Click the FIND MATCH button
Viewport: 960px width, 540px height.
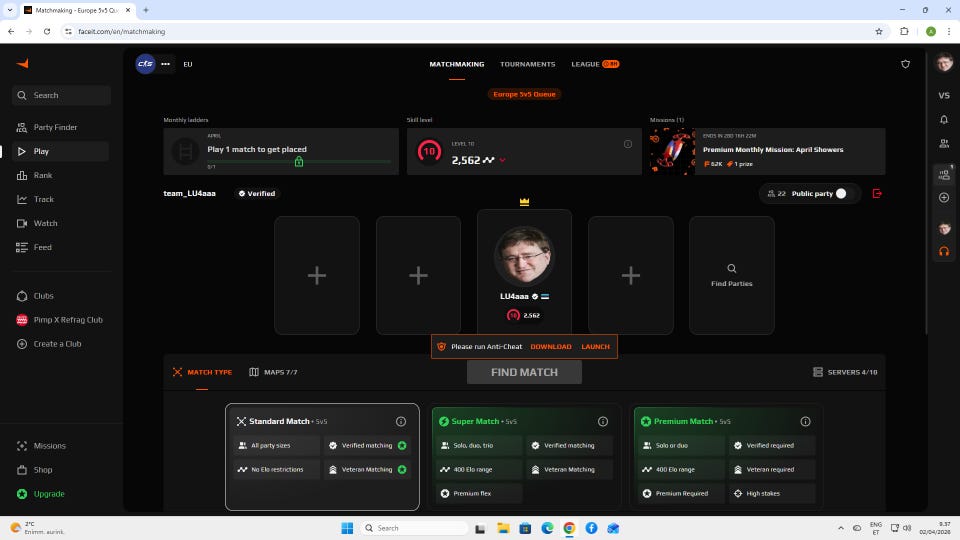524,372
